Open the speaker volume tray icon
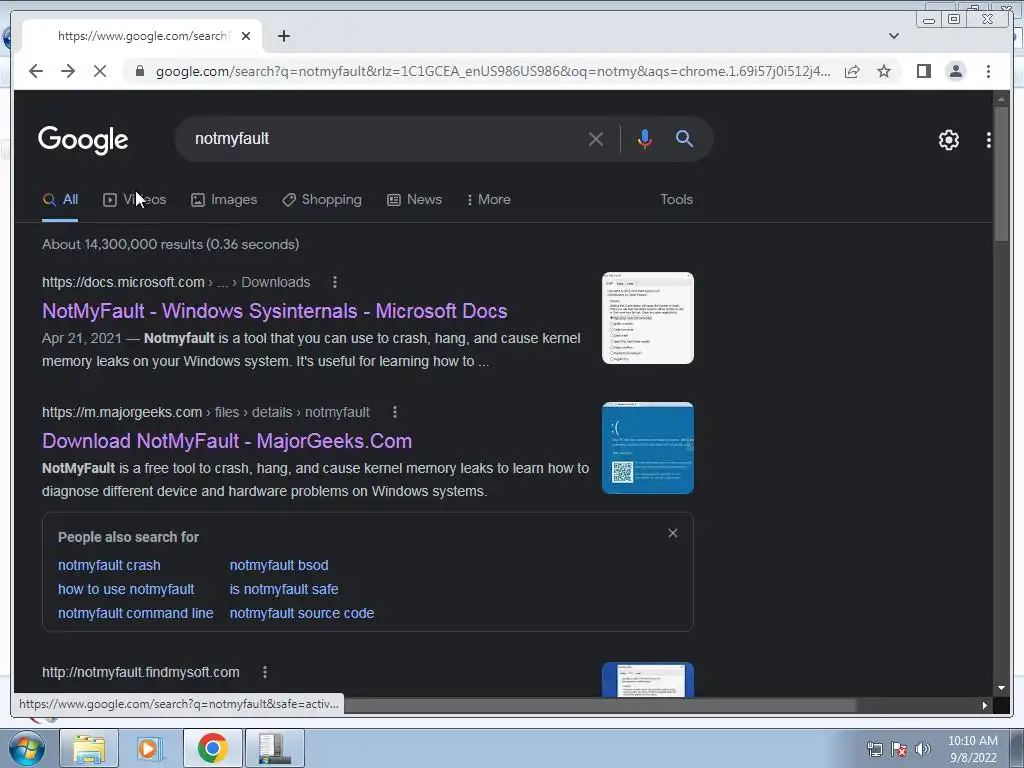The image size is (1024, 768). tap(923, 749)
